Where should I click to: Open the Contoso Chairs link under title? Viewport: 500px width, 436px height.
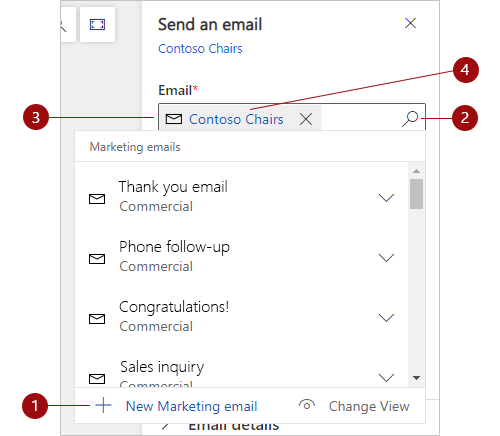pos(200,49)
